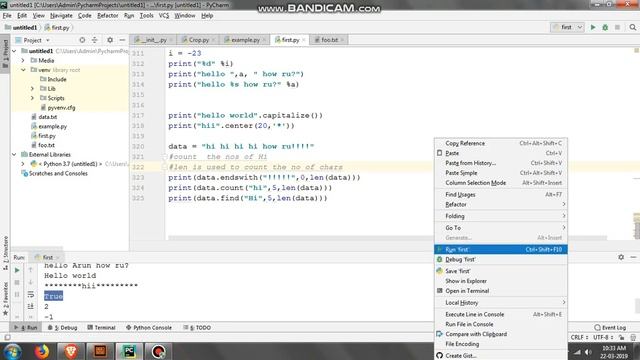This screenshot has width=640, height=360.
Task: Click the up arrow in Run panel
Action: [31, 270]
